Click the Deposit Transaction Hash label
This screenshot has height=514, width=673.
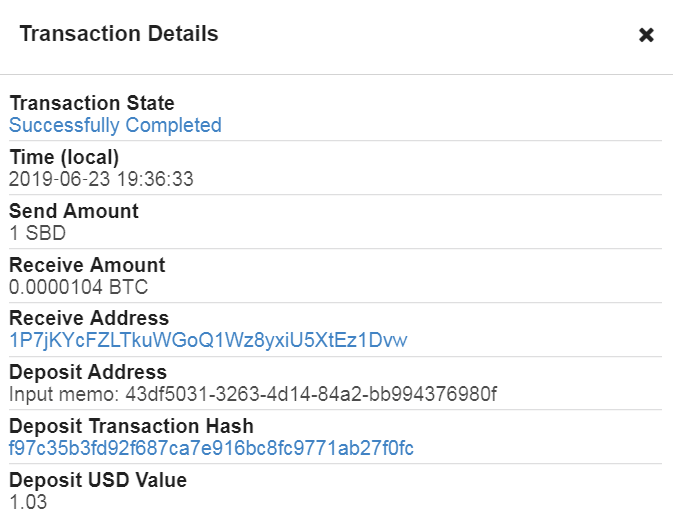coord(131,427)
